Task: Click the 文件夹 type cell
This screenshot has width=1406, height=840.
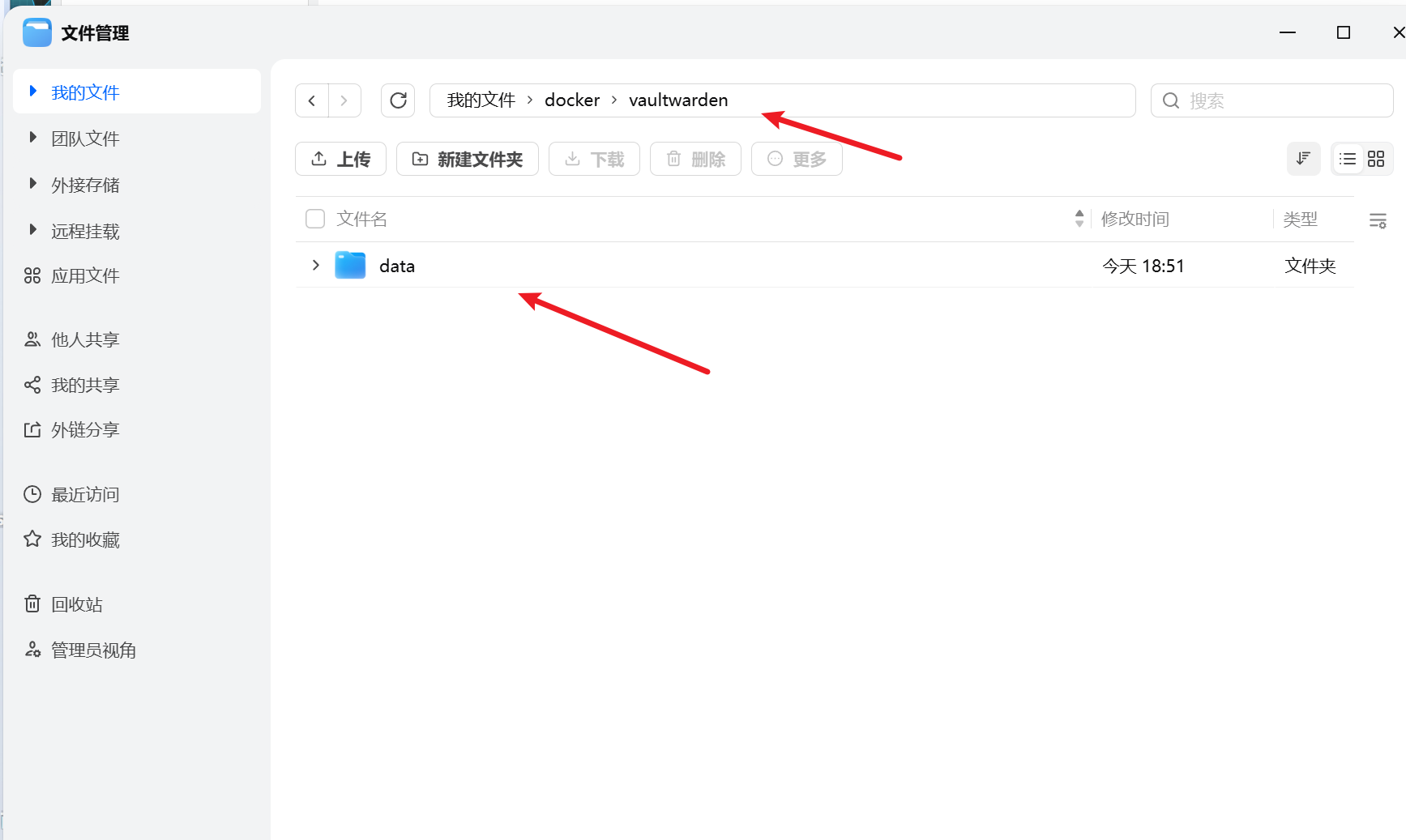Action: click(1310, 266)
